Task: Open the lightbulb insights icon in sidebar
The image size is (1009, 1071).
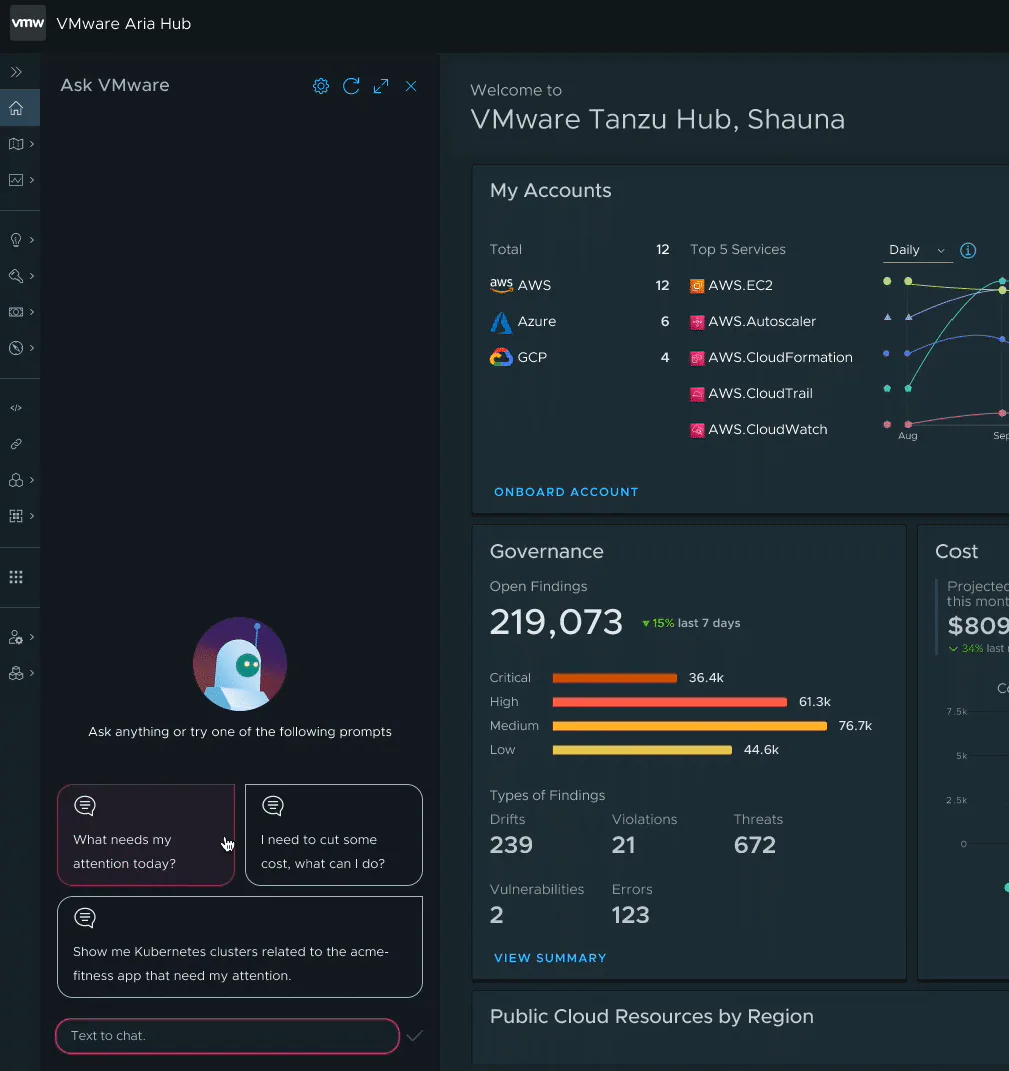Action: tap(16, 240)
